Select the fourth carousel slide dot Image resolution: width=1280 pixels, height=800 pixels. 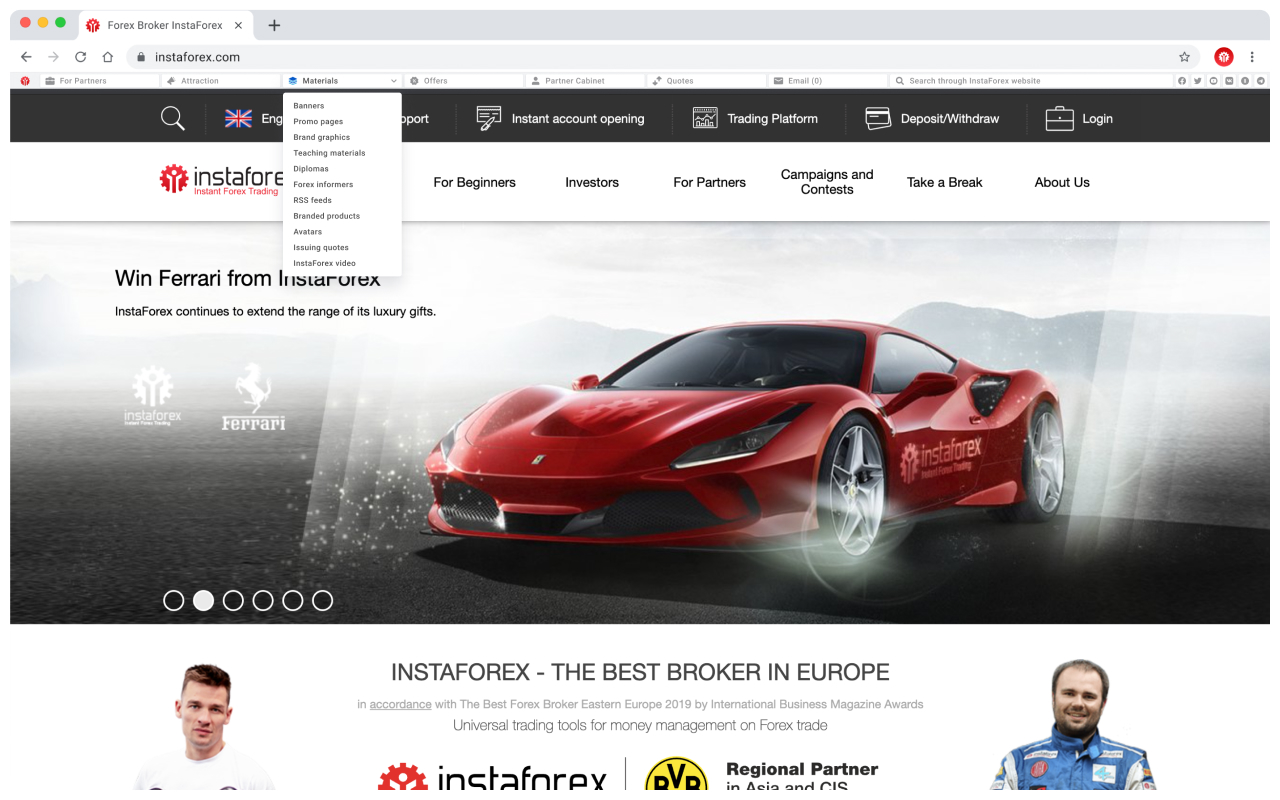click(263, 600)
